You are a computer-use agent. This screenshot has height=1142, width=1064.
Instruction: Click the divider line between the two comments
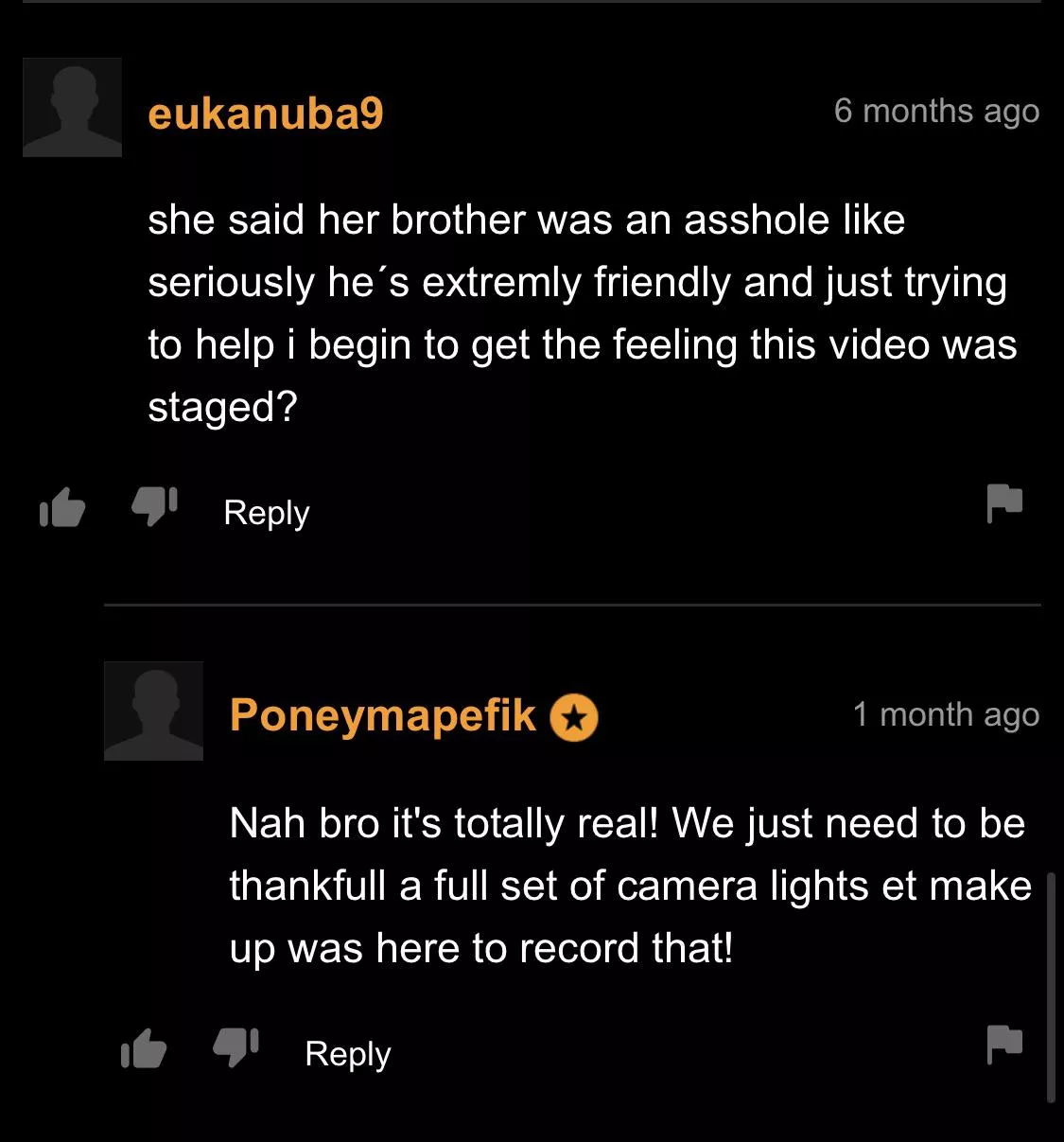click(x=572, y=604)
